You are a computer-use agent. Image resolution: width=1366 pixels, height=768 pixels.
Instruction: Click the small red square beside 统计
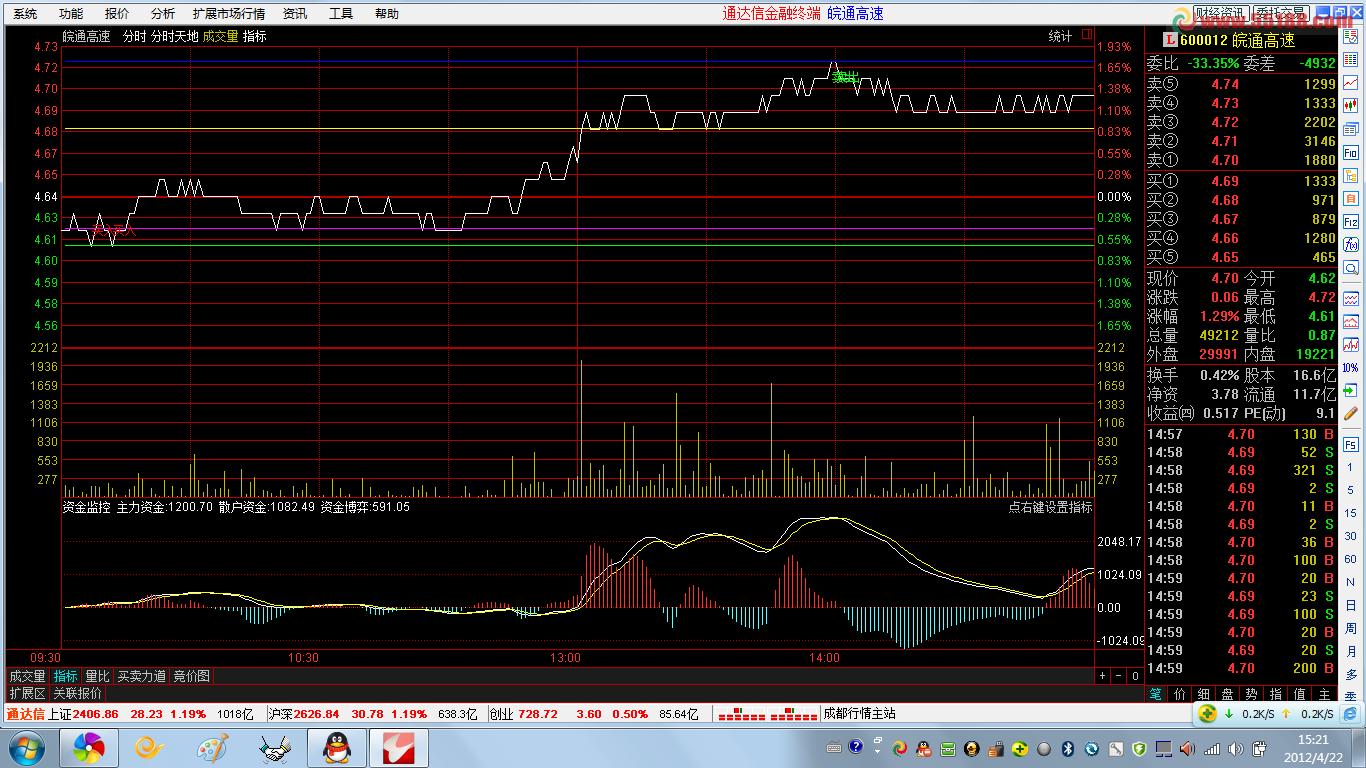coord(1087,35)
